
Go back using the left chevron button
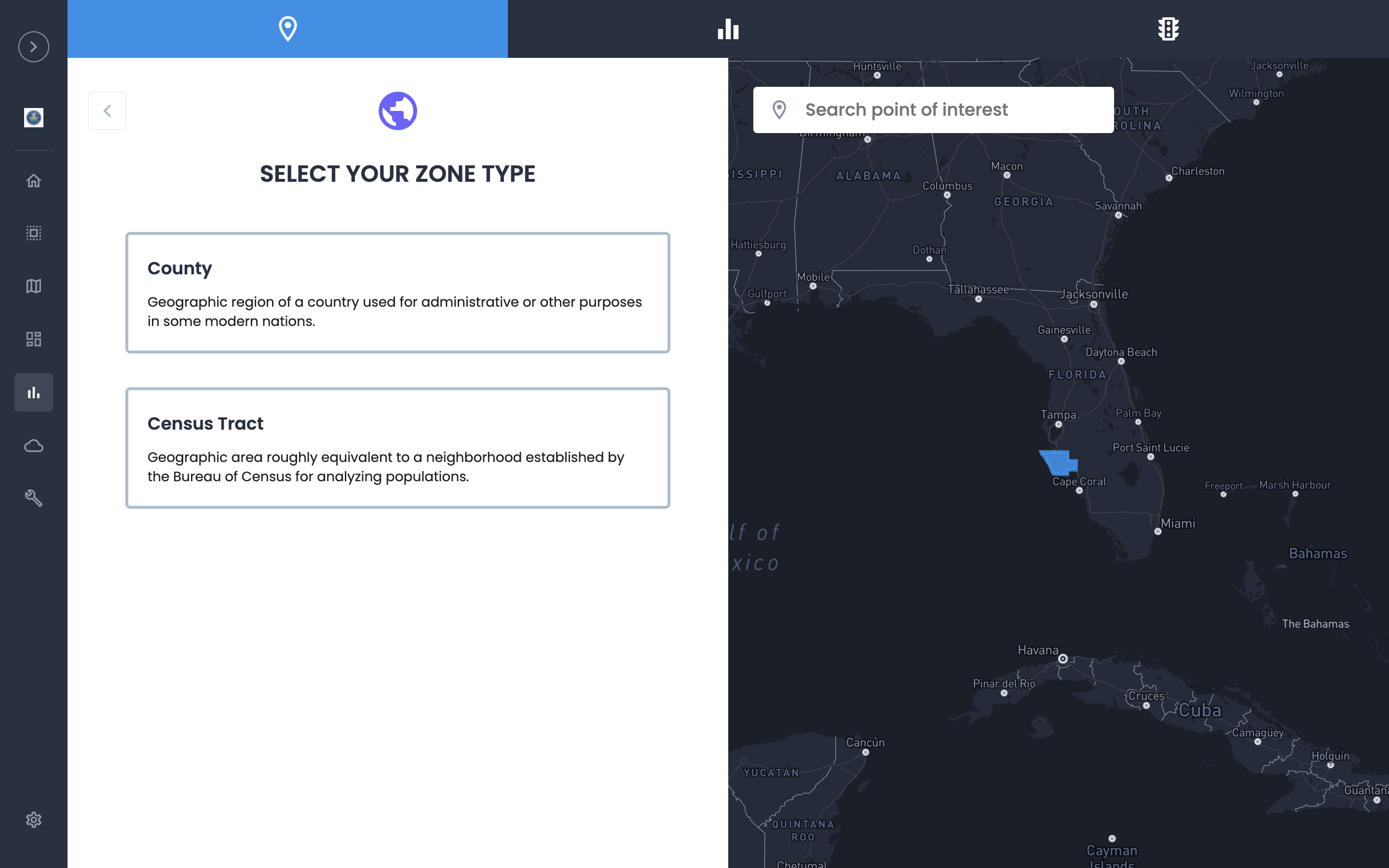tap(107, 111)
